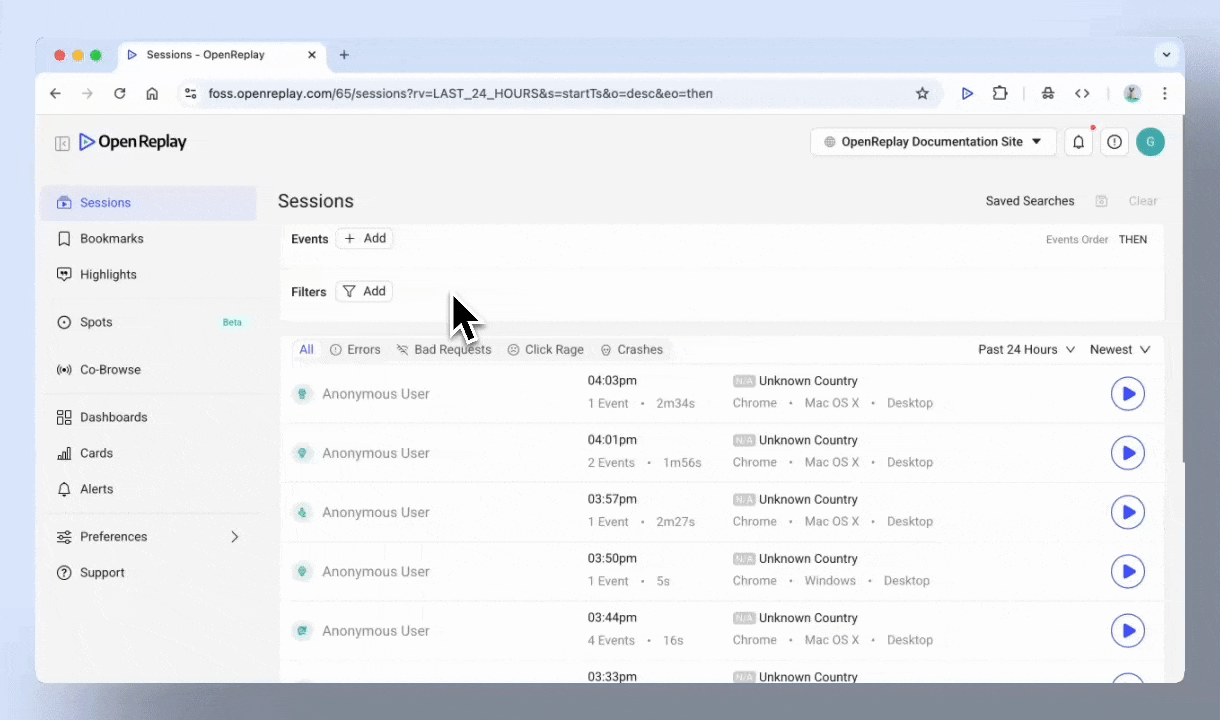Open Anonymous User from 03:57pm session
This screenshot has width=1220, height=720.
[376, 512]
